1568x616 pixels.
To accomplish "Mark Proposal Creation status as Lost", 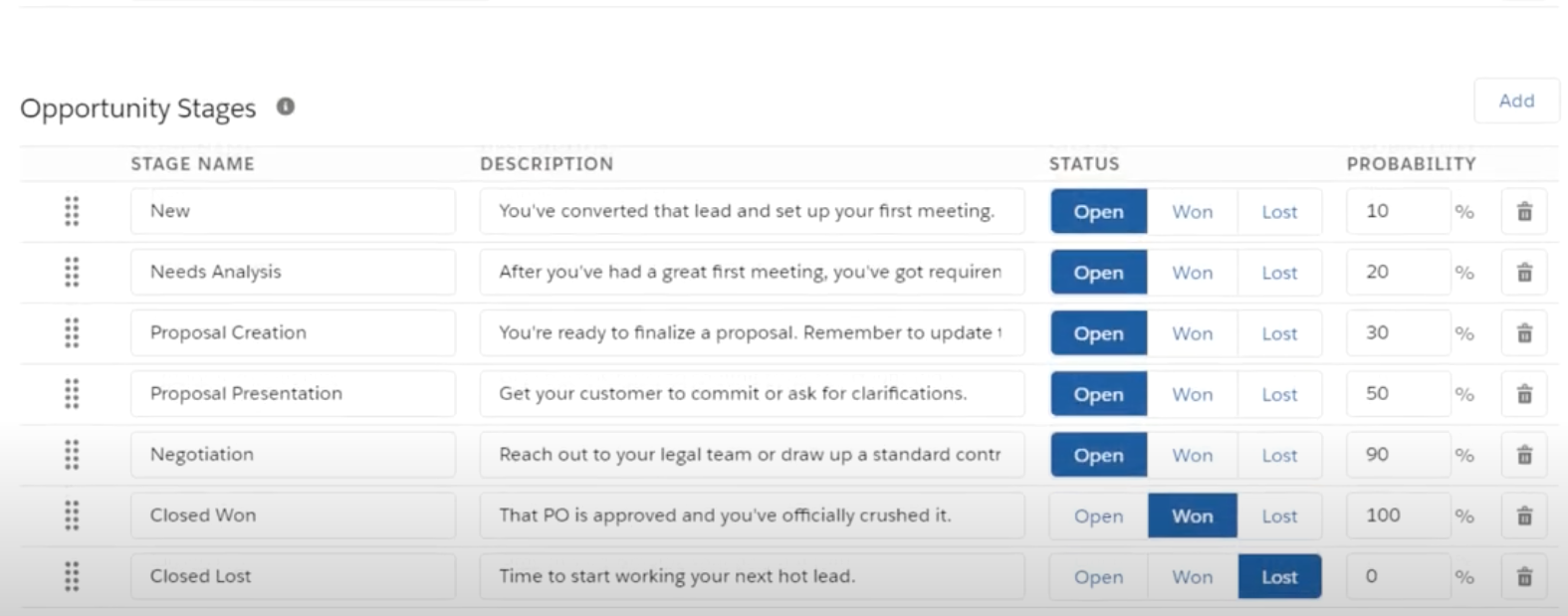I will tap(1279, 333).
